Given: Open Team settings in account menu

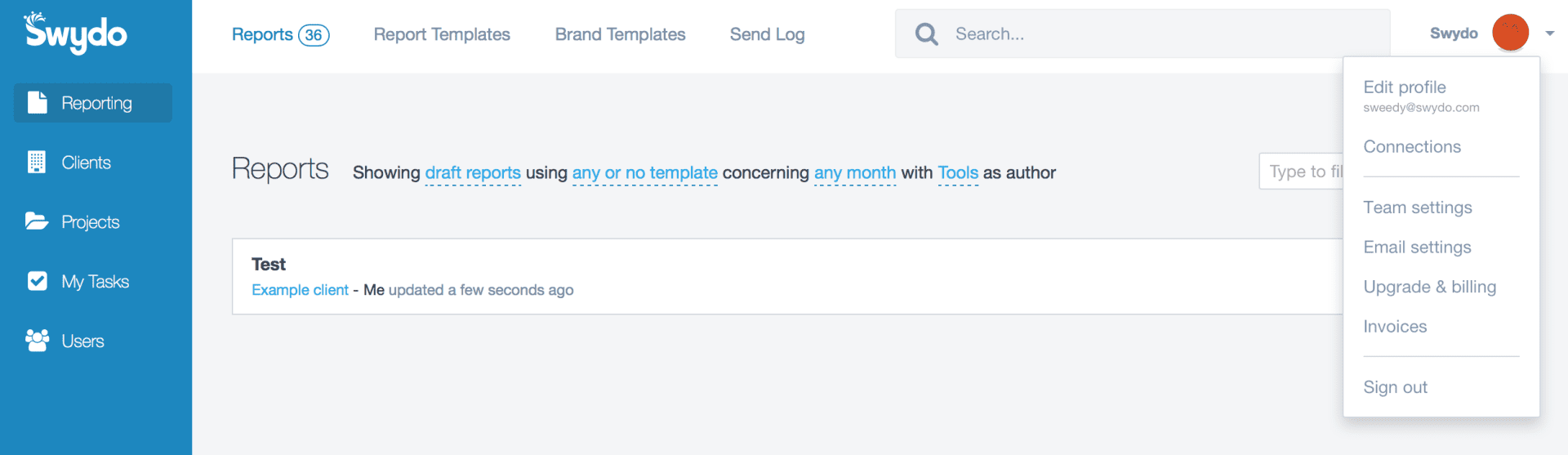Looking at the screenshot, I should point(1418,207).
